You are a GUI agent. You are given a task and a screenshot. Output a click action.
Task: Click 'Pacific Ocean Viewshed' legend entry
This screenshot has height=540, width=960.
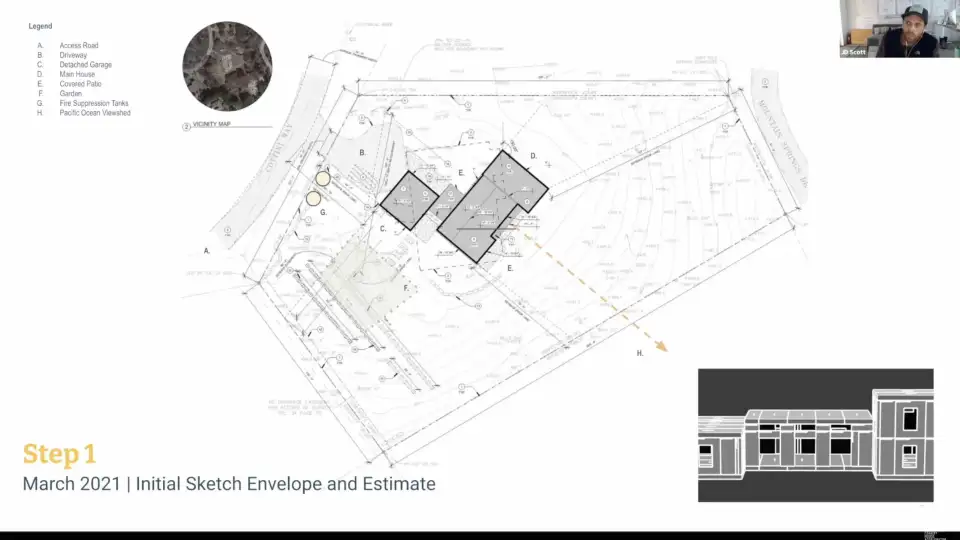point(95,113)
